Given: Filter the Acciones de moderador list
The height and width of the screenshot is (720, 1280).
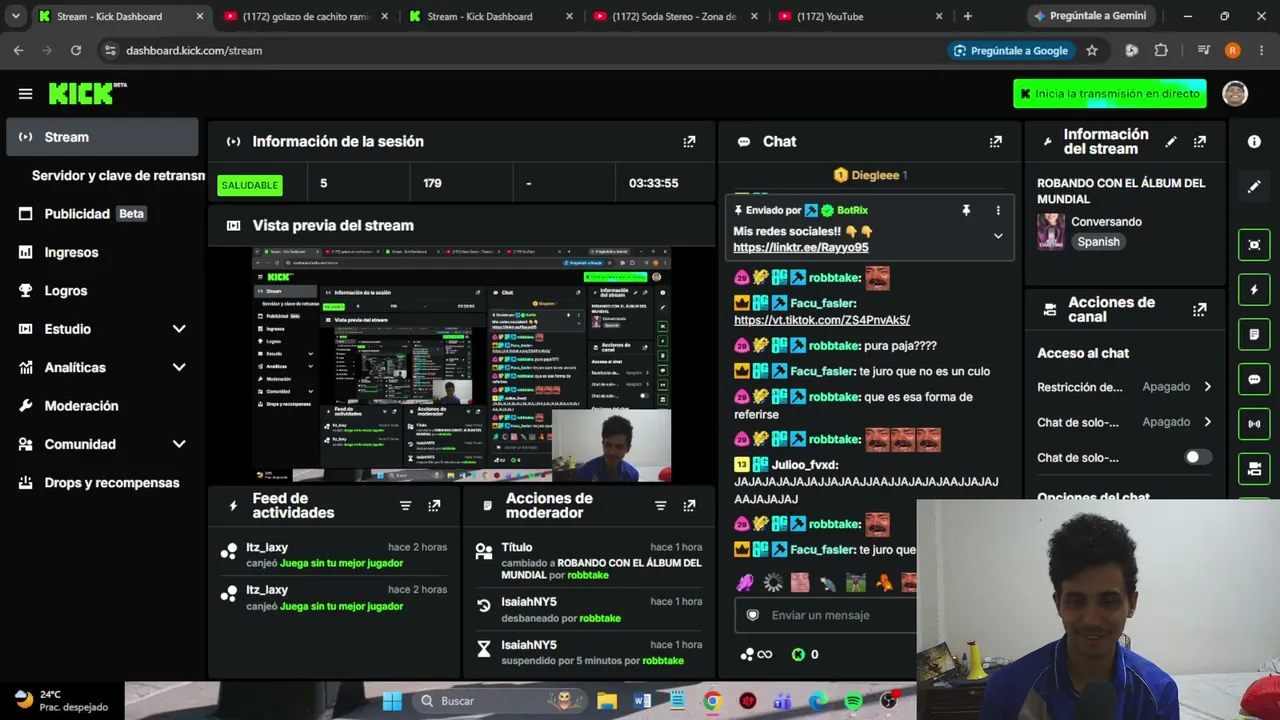Looking at the screenshot, I should pos(660,506).
